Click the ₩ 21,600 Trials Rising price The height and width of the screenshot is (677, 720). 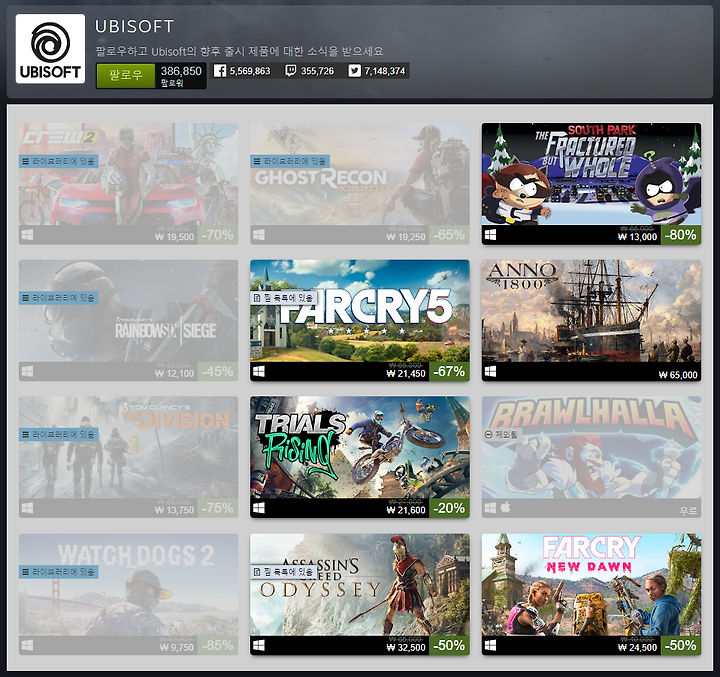coord(405,510)
